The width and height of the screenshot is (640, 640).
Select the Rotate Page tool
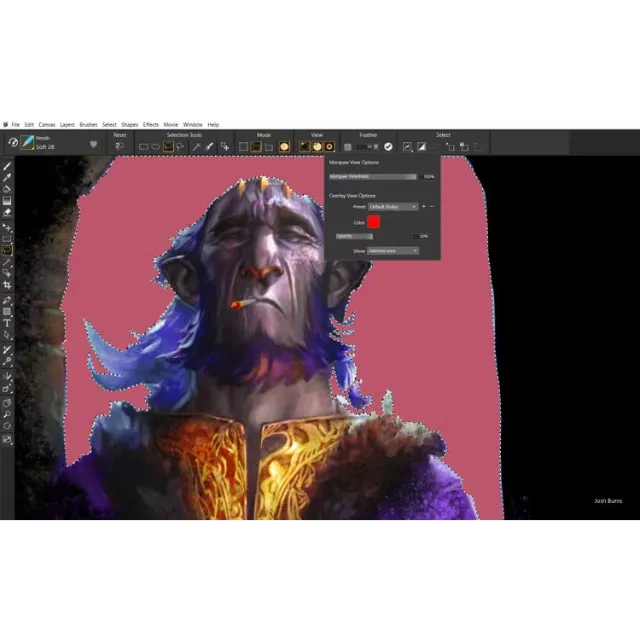tap(7, 426)
